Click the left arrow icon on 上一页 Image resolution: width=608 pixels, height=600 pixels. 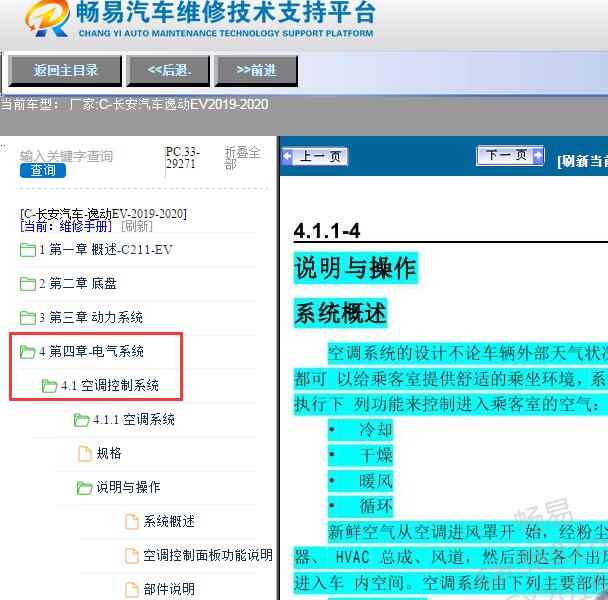pyautogui.click(x=288, y=156)
